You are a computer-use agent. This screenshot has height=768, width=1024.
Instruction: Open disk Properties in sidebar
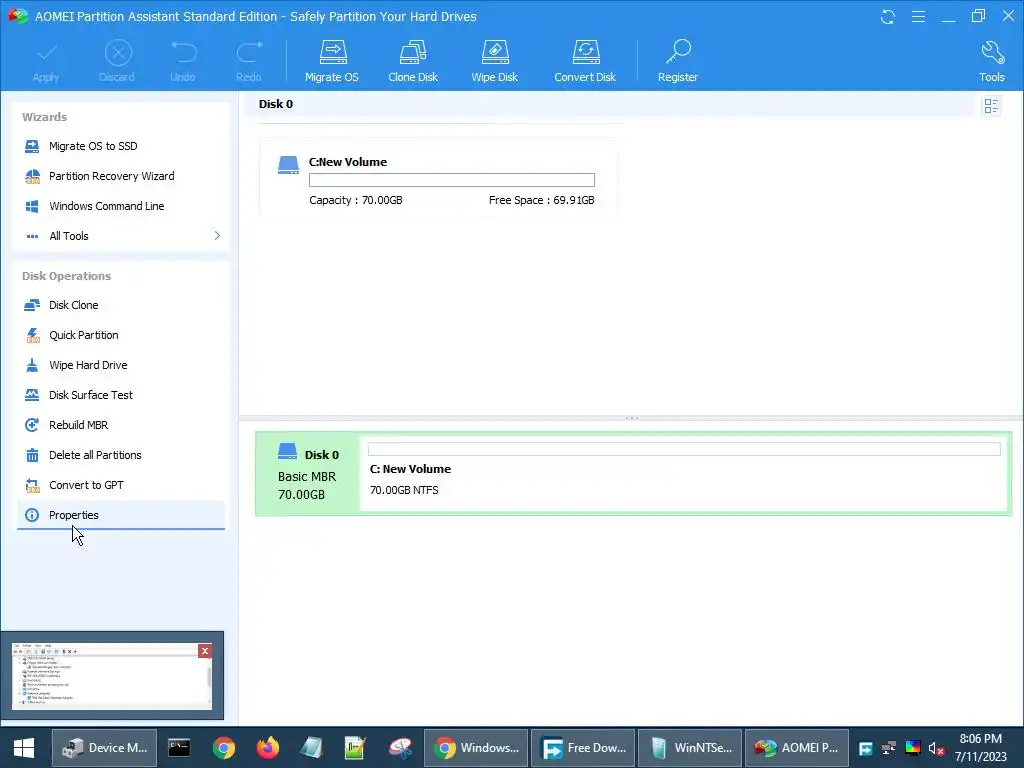tap(121, 515)
